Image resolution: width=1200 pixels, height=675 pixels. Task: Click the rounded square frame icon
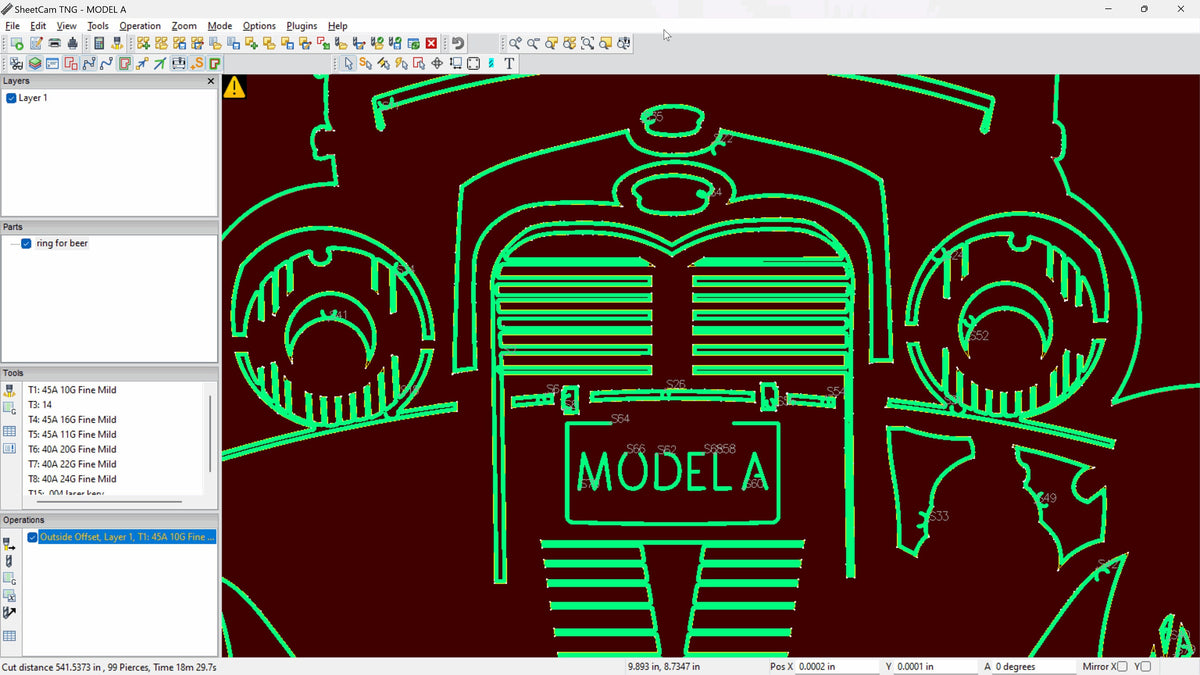click(473, 63)
